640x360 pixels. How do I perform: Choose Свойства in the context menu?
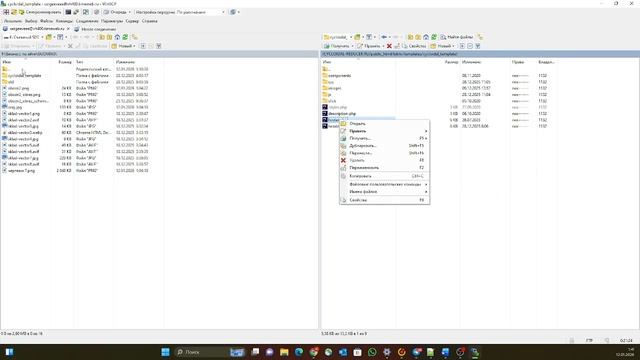click(x=384, y=200)
